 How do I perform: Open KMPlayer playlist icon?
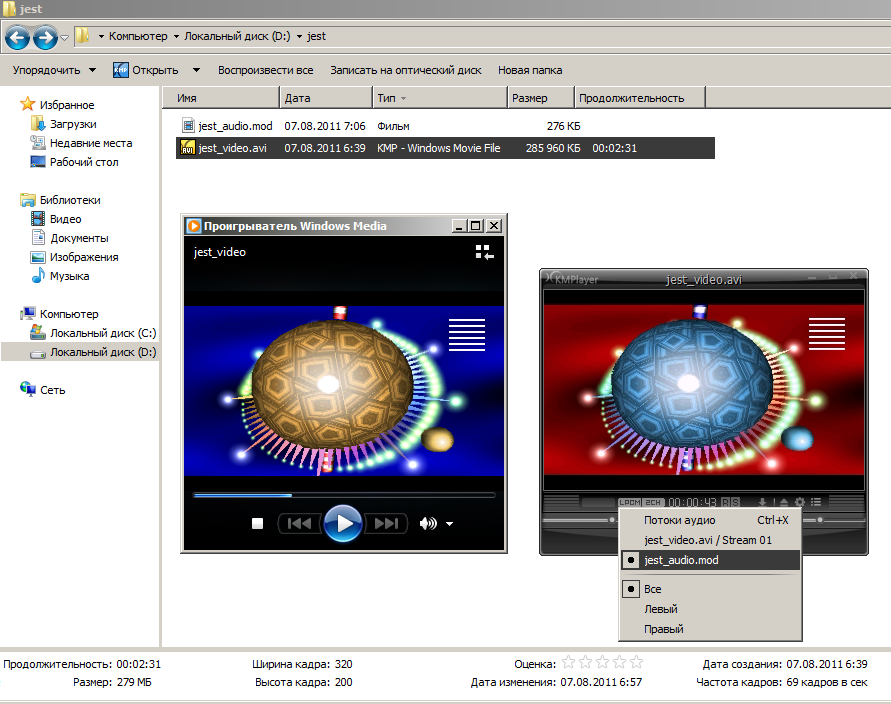816,502
